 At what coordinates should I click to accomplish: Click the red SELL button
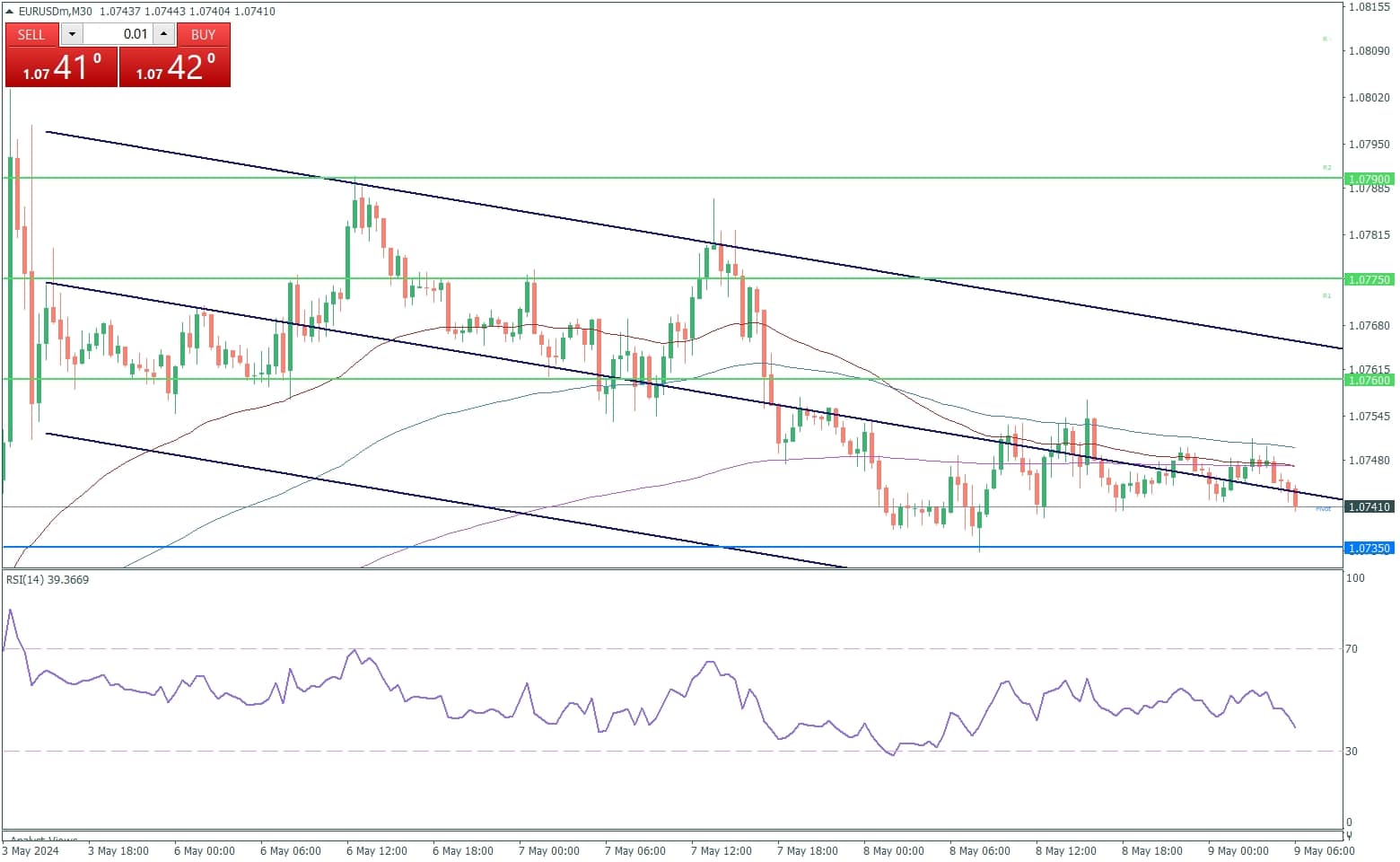(x=31, y=34)
